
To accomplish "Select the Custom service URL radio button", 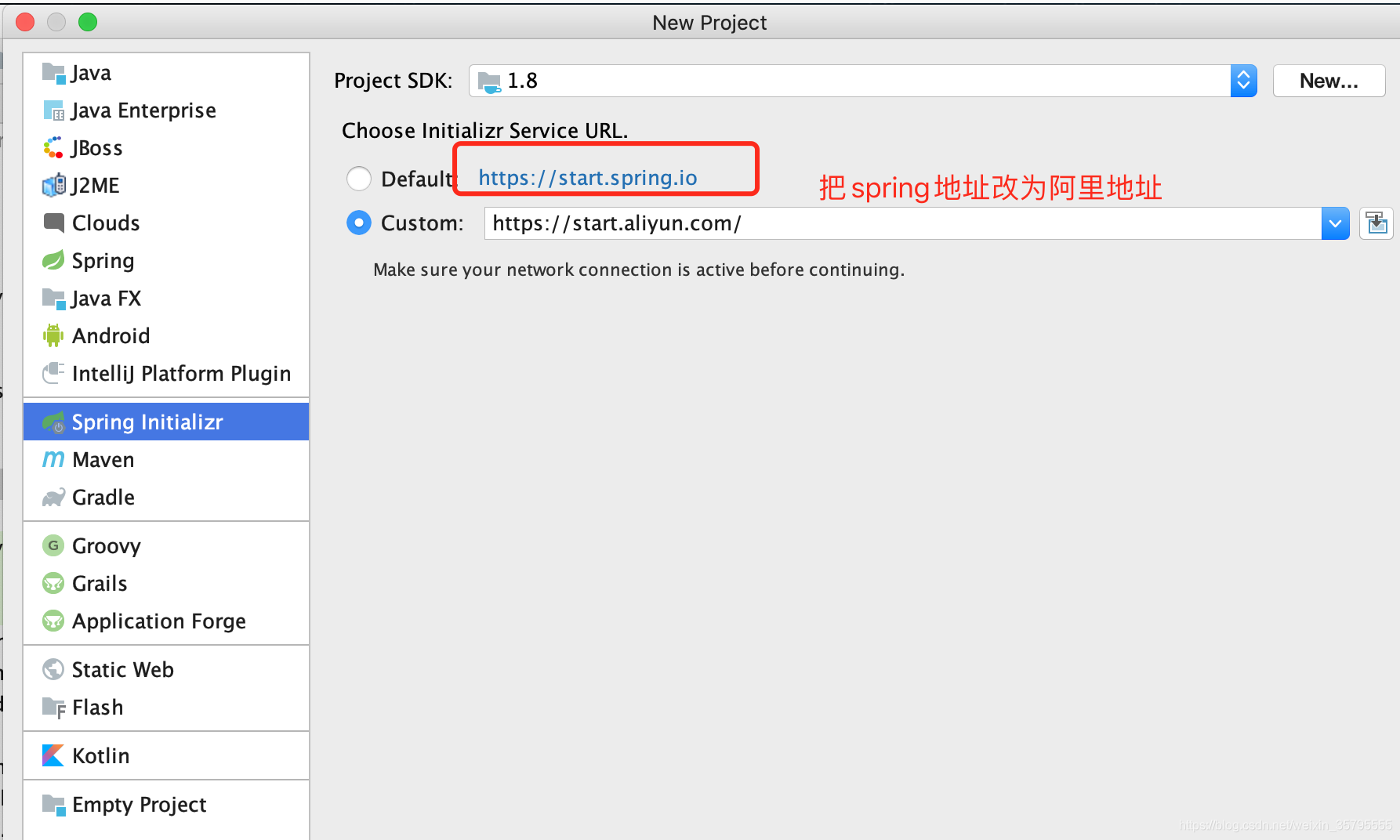I will coord(359,223).
